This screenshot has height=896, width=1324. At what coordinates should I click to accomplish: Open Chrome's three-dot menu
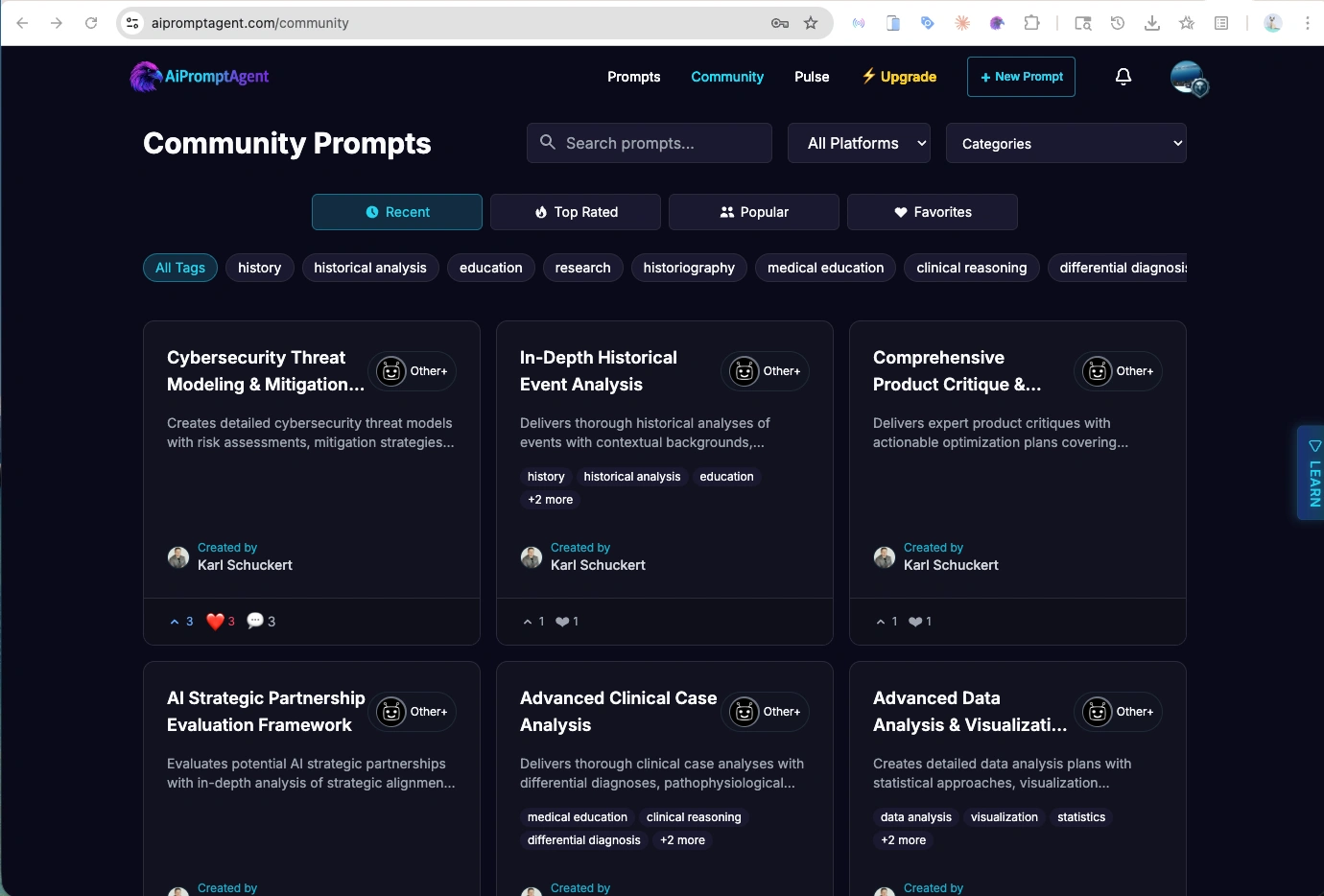[x=1307, y=23]
